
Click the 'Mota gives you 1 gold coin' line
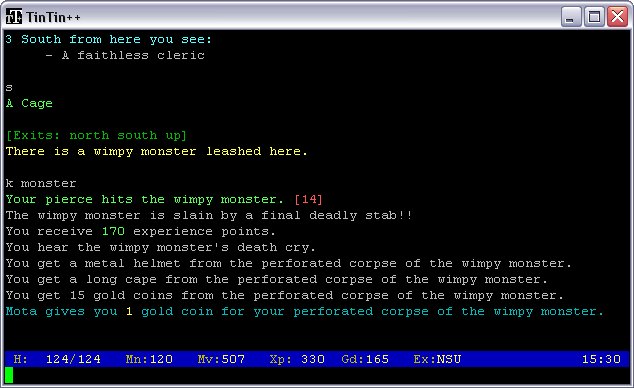(x=304, y=311)
